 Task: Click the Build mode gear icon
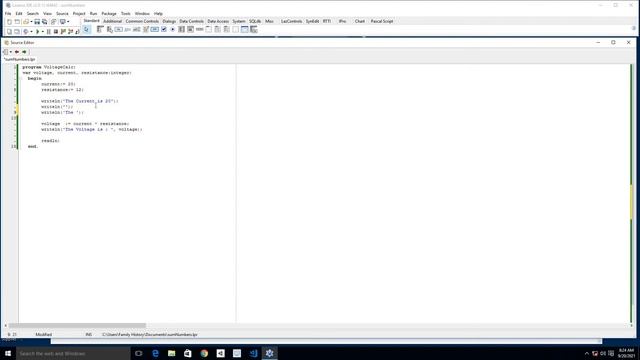pyautogui.click(x=25, y=31)
